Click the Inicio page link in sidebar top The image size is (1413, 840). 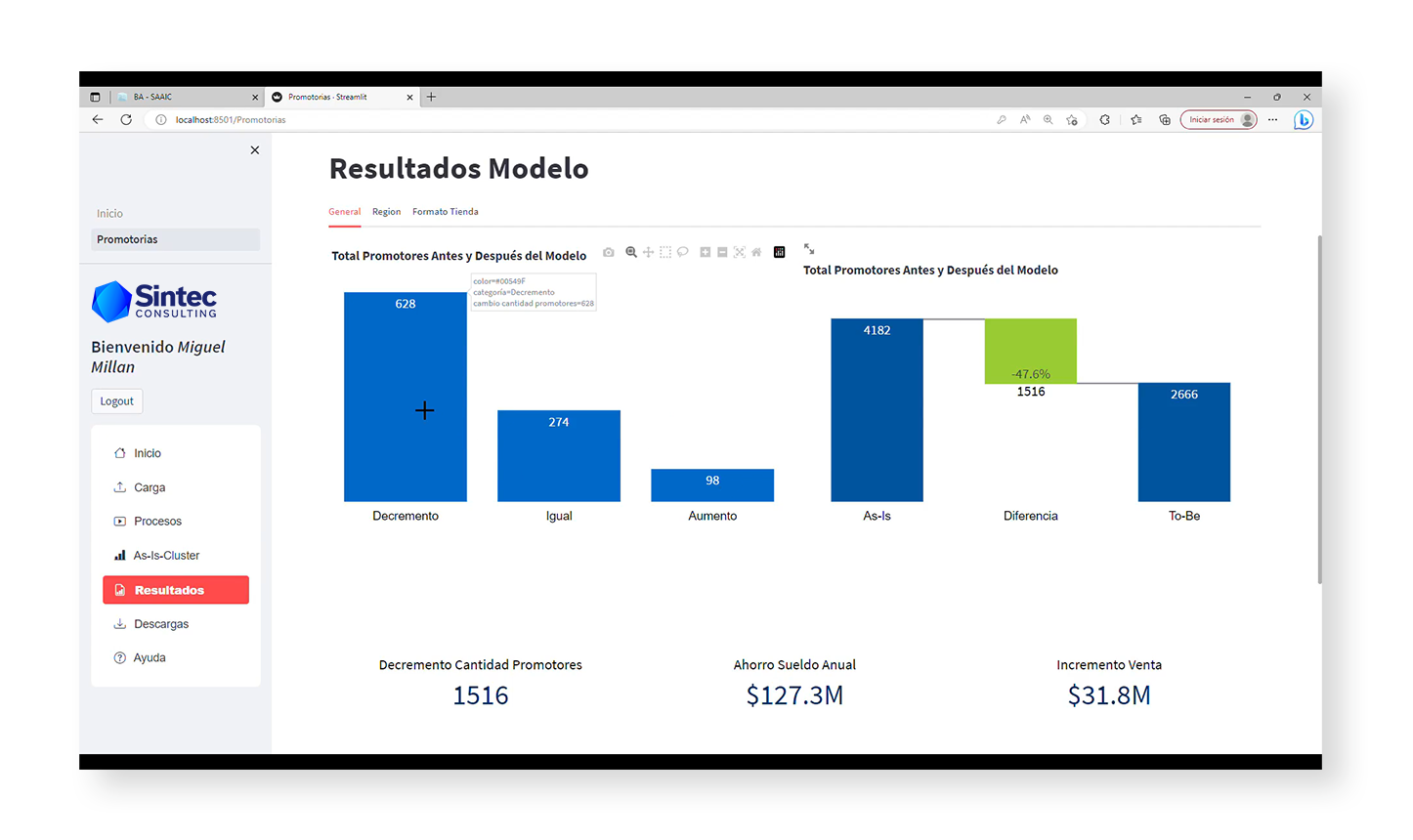(109, 213)
